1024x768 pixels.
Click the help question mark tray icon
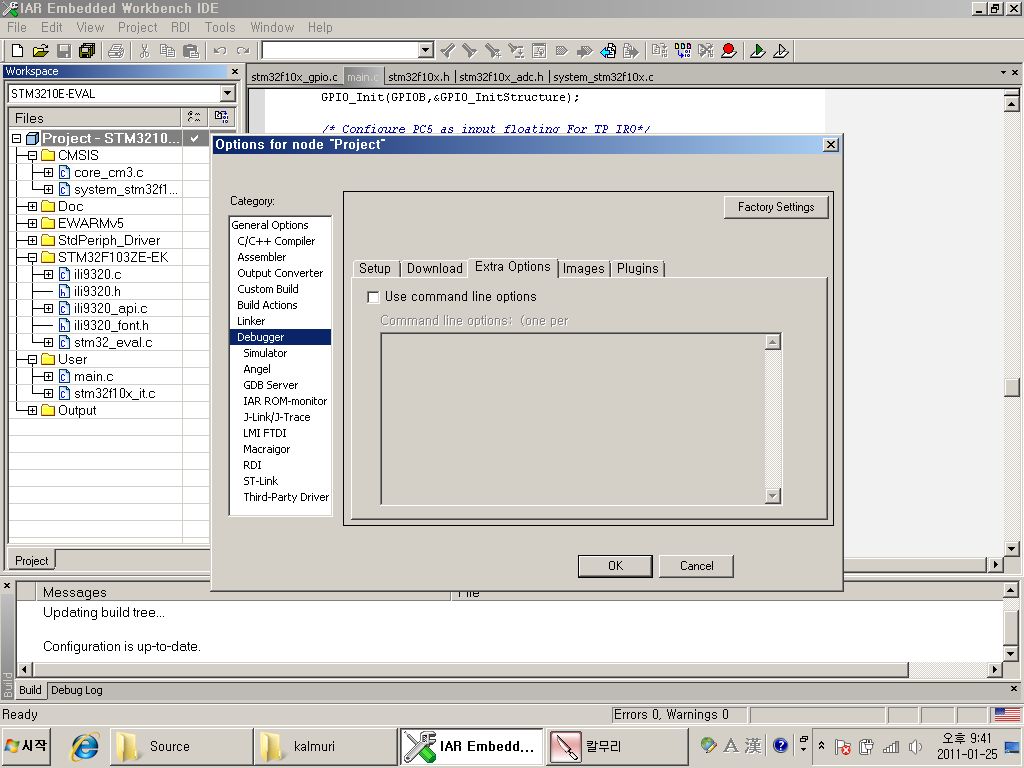(x=780, y=745)
